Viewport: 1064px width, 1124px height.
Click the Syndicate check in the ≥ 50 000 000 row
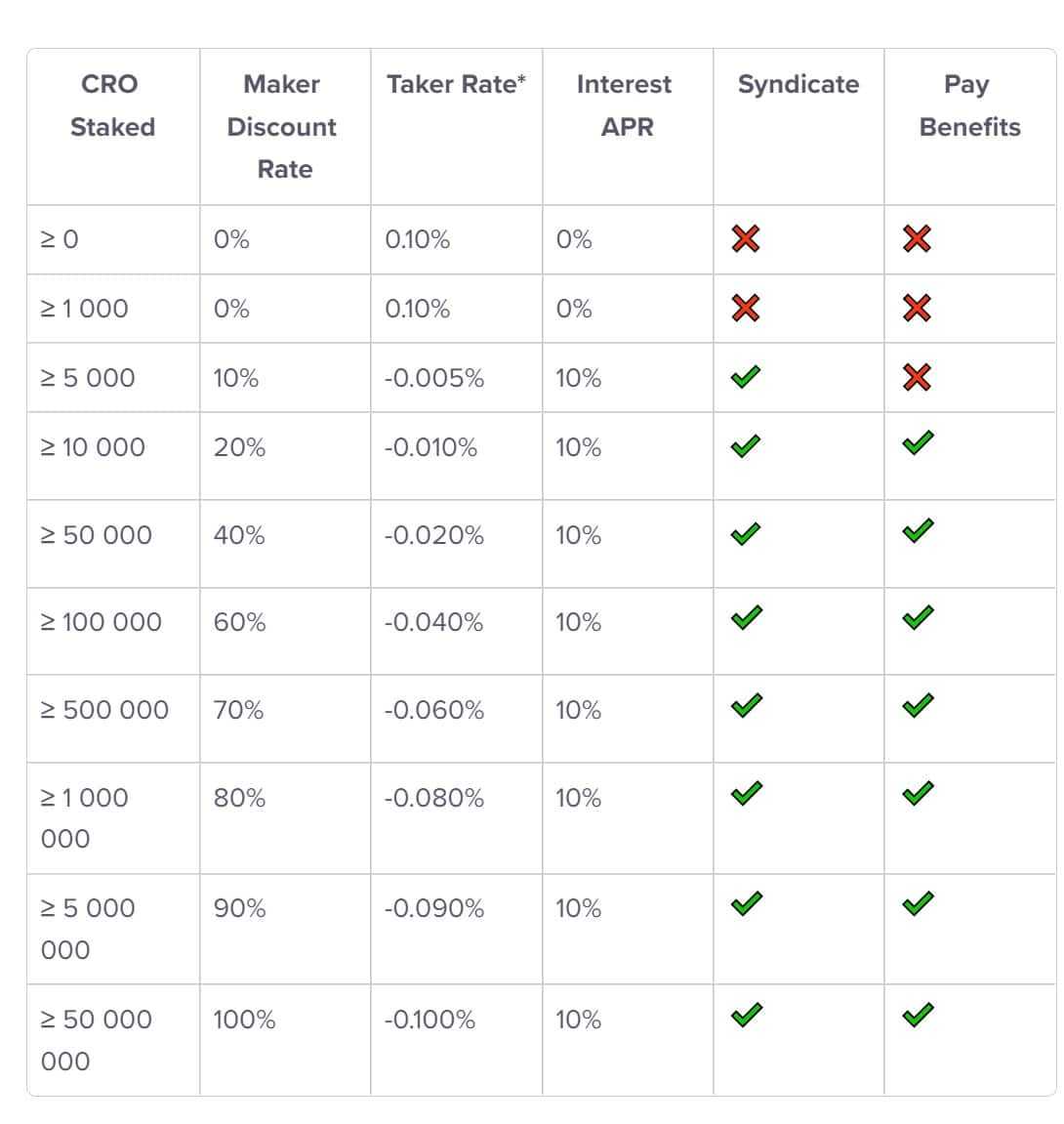click(x=746, y=1016)
